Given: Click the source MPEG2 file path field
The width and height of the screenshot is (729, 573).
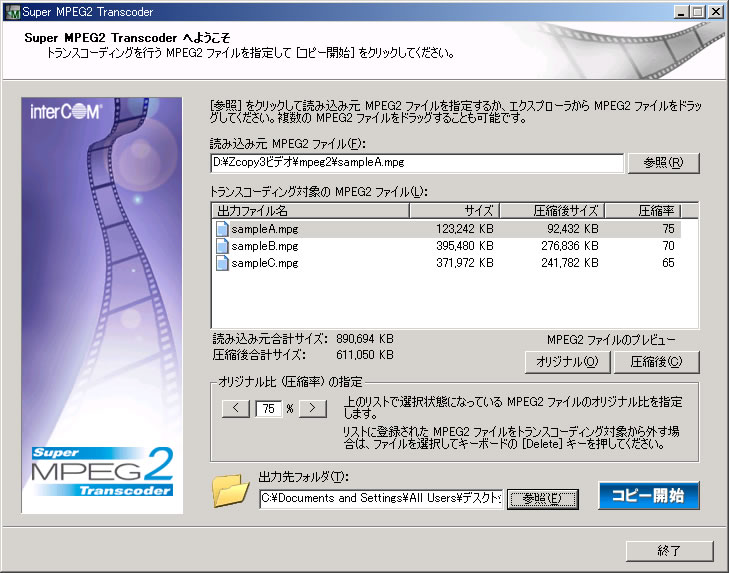Looking at the screenshot, I should click(x=417, y=163).
